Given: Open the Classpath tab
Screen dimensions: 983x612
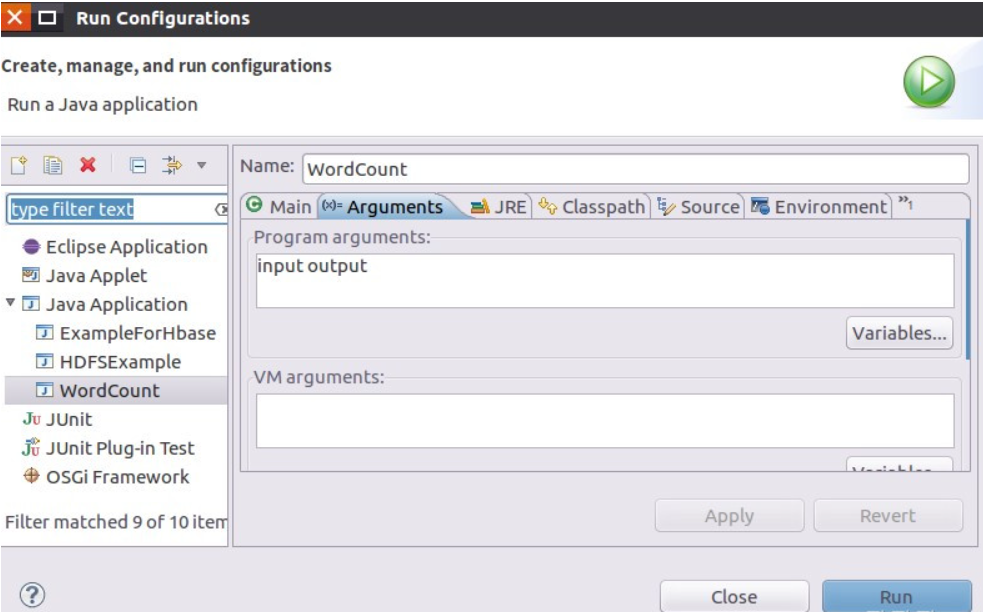Looking at the screenshot, I should coord(592,207).
